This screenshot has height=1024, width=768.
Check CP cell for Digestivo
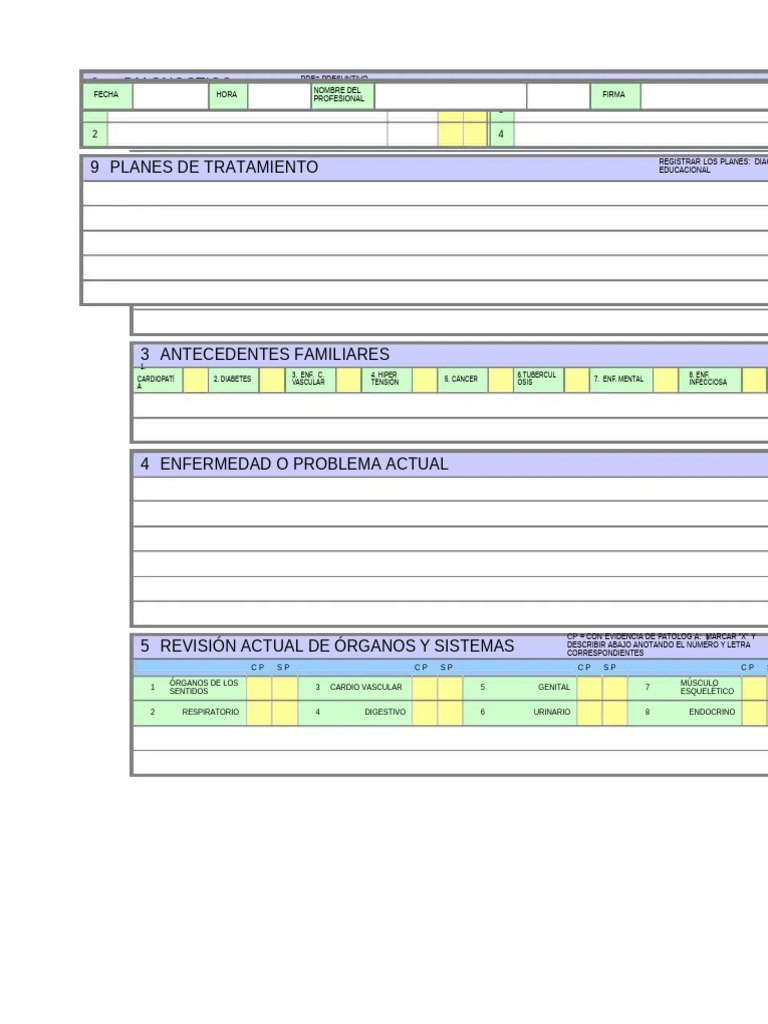pyautogui.click(x=424, y=713)
